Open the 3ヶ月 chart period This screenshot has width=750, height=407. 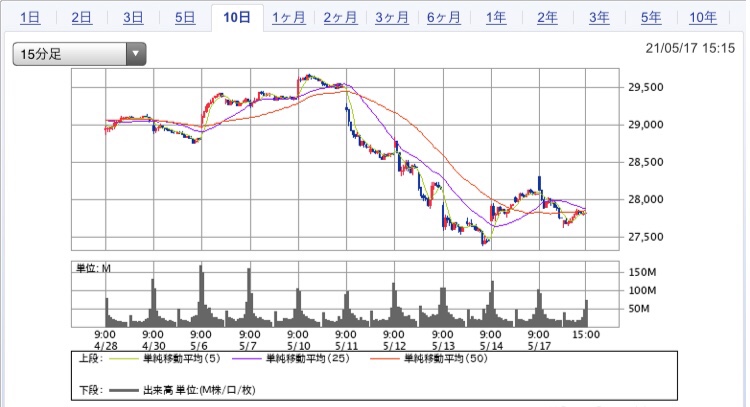(392, 18)
